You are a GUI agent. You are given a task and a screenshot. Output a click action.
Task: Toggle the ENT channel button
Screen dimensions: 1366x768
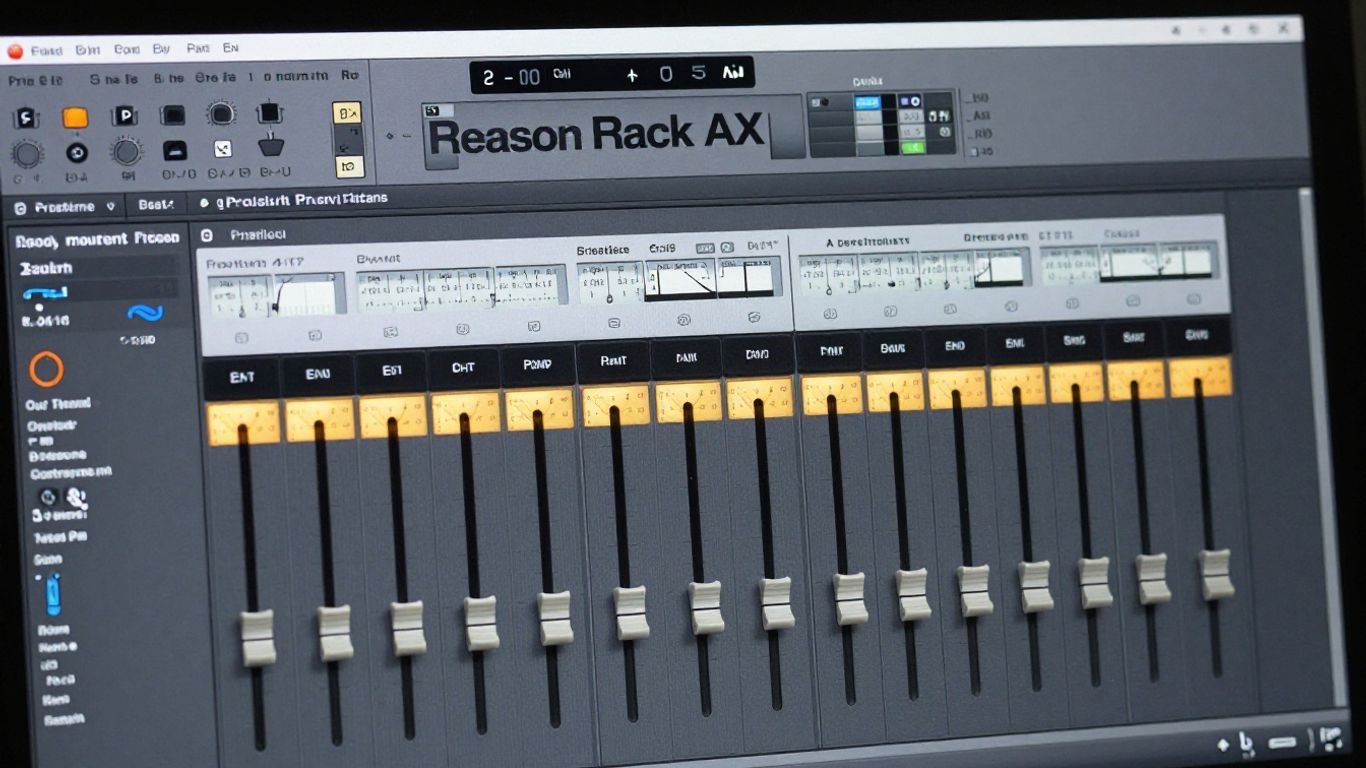[x=241, y=378]
